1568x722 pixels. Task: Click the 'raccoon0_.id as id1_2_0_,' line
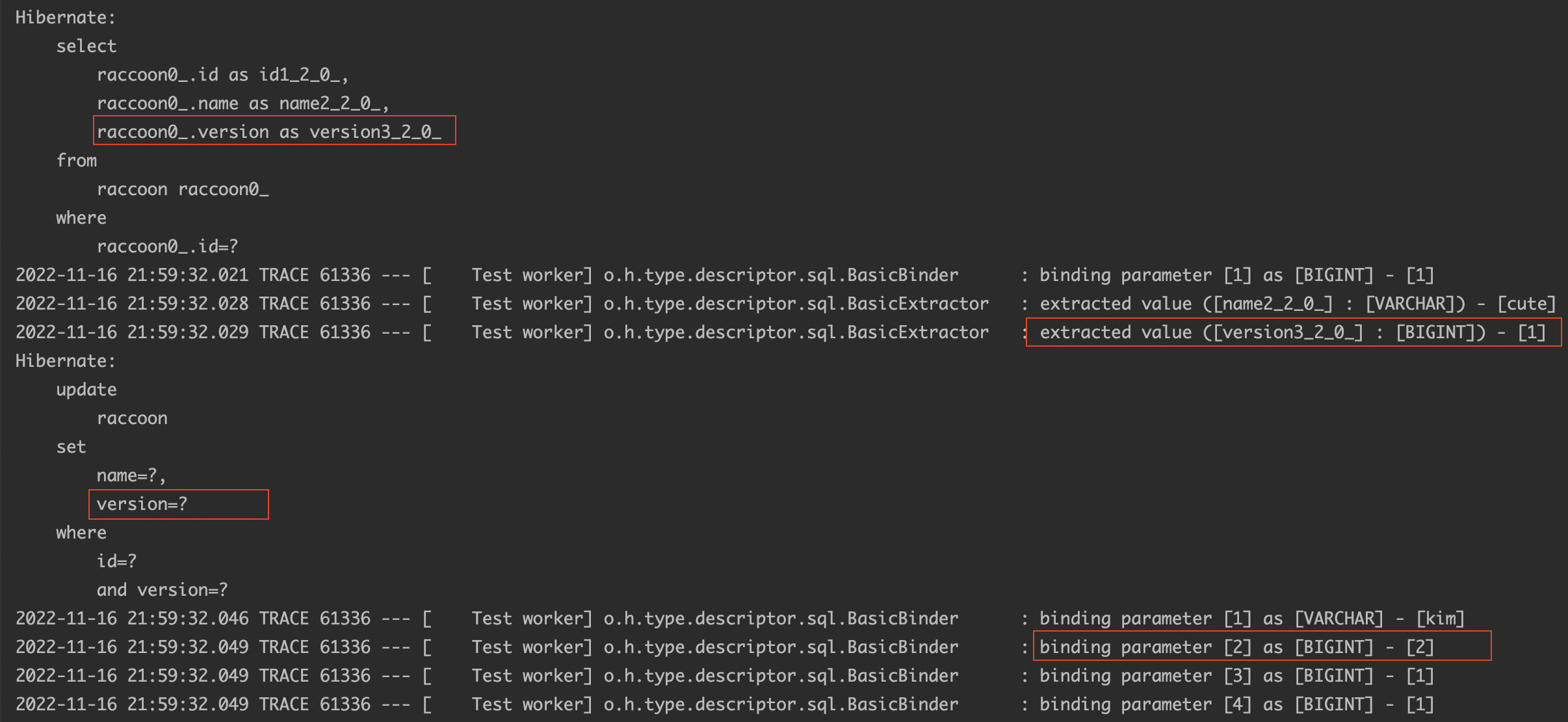tap(222, 75)
